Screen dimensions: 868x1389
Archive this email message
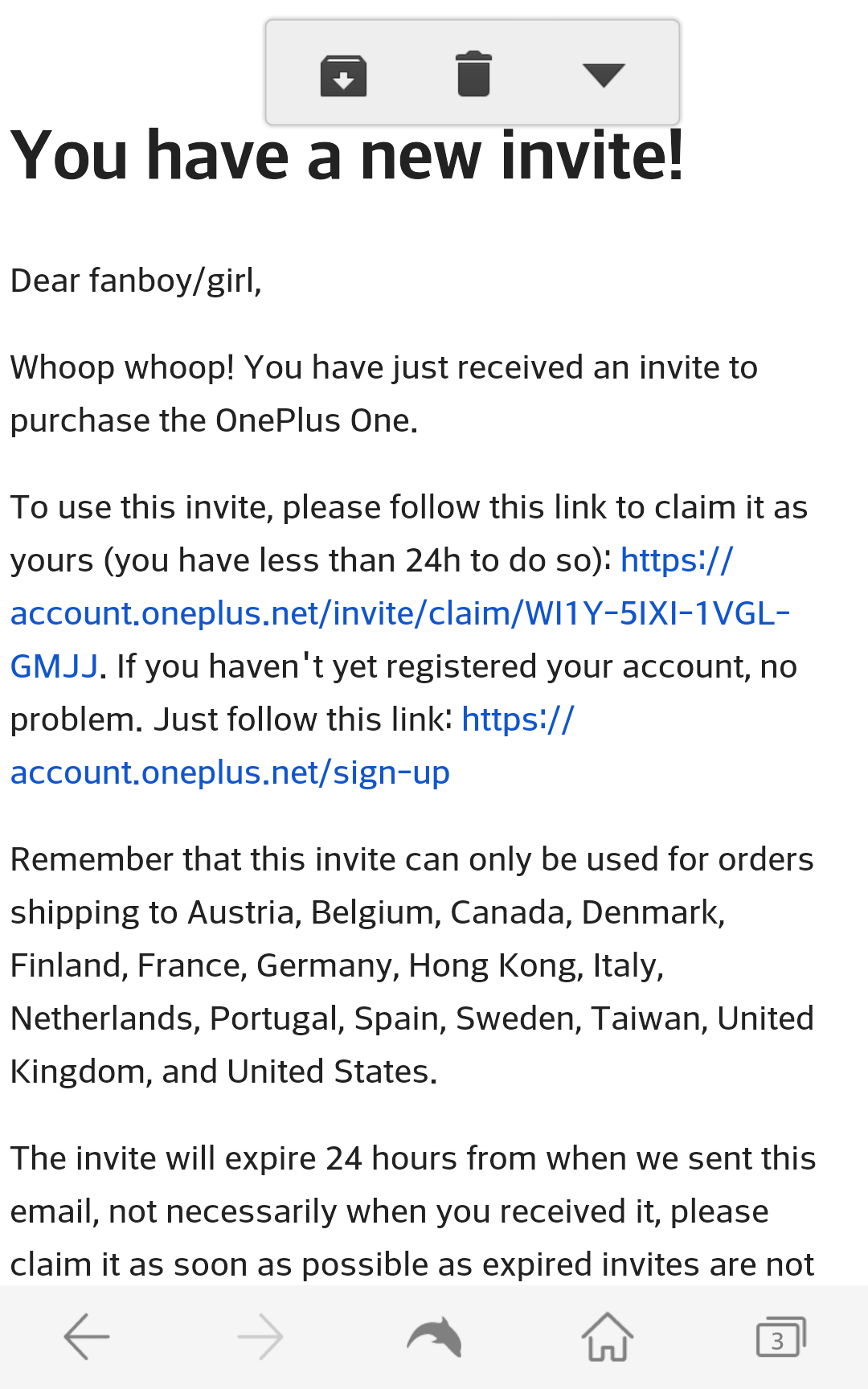[x=343, y=75]
